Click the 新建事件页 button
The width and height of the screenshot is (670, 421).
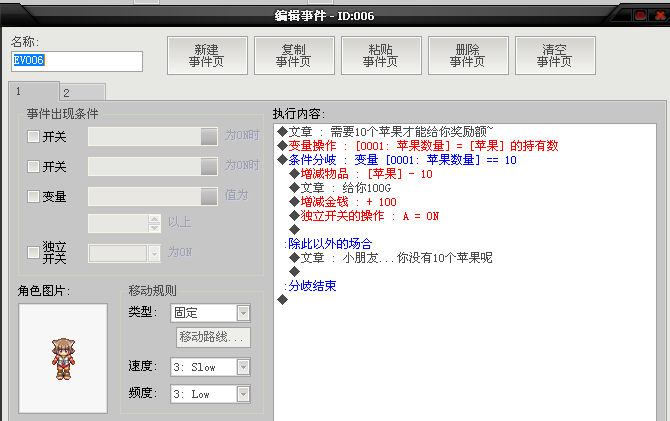(207, 56)
